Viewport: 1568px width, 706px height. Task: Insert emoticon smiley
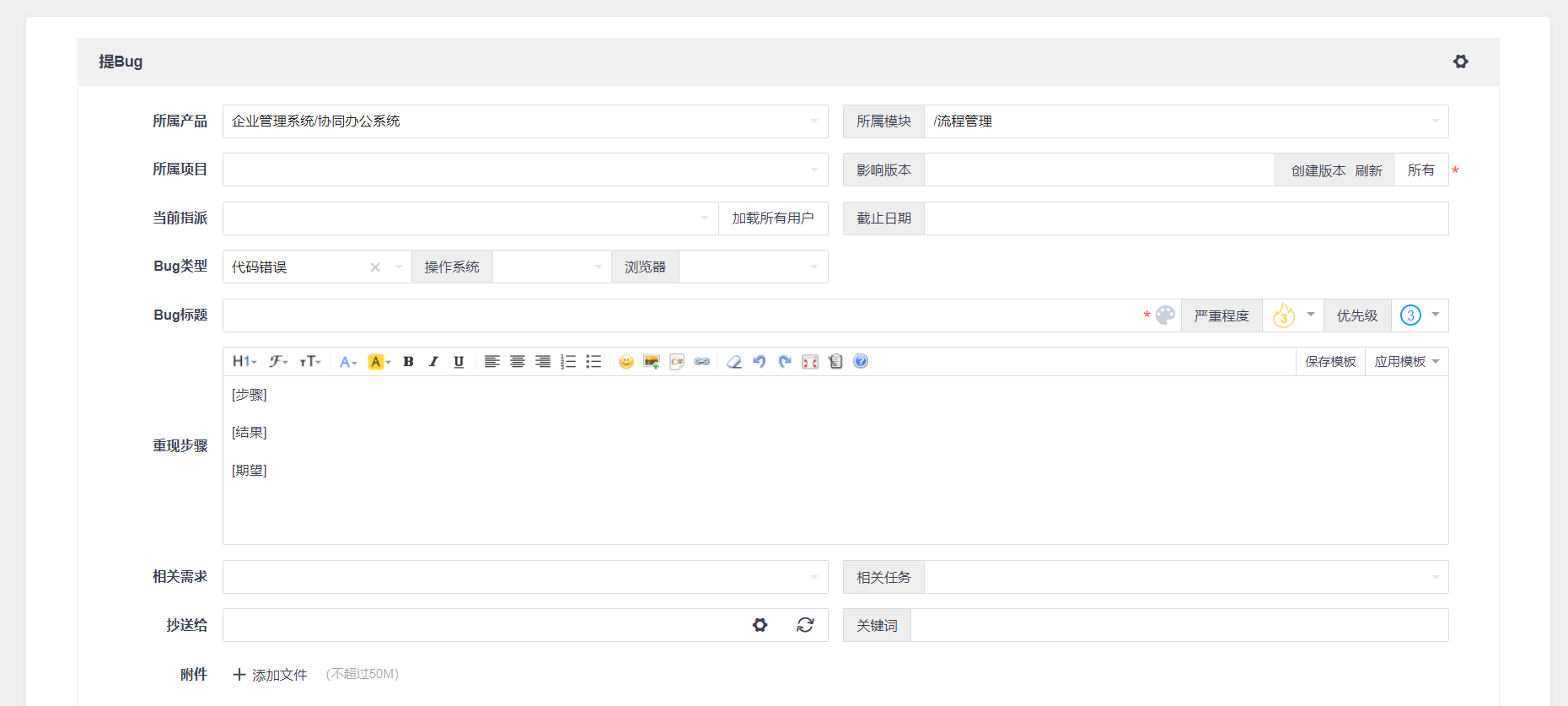click(626, 361)
